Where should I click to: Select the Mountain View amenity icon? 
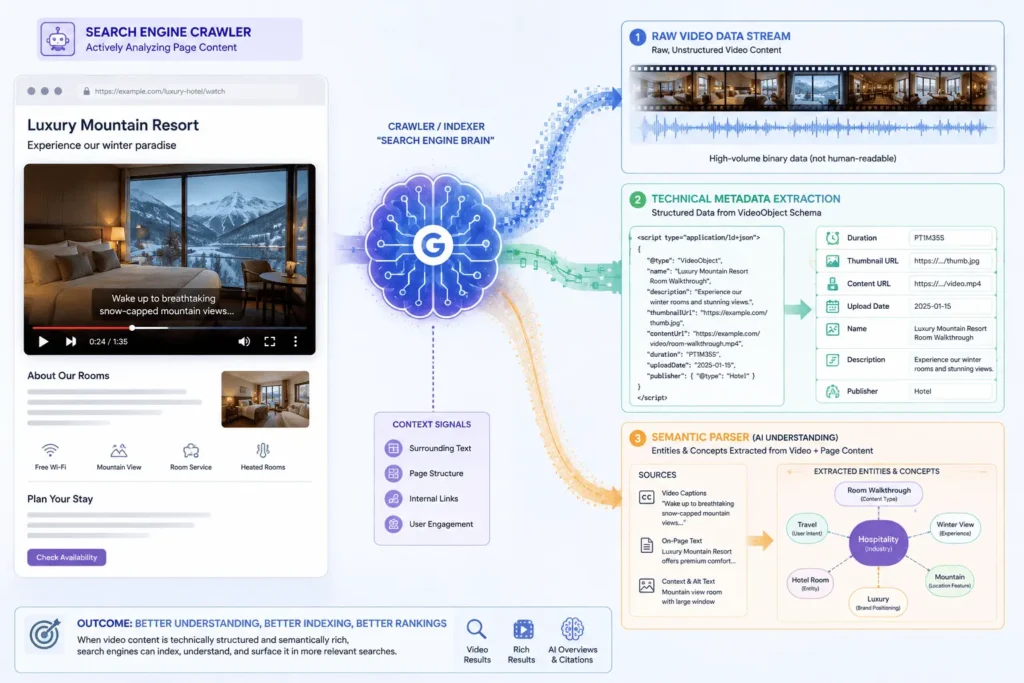119,451
